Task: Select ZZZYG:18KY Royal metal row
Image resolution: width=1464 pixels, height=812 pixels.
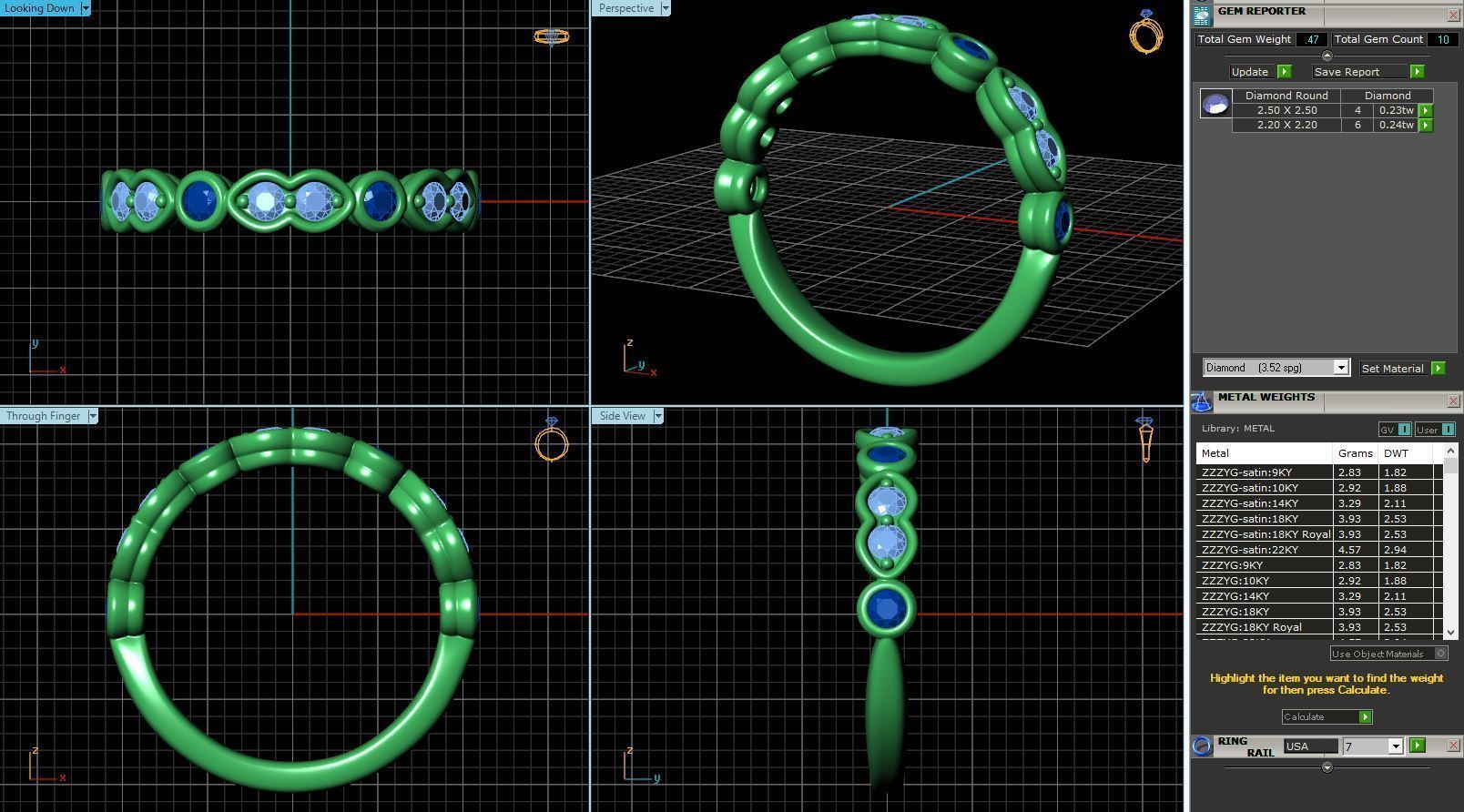Action: [1319, 627]
